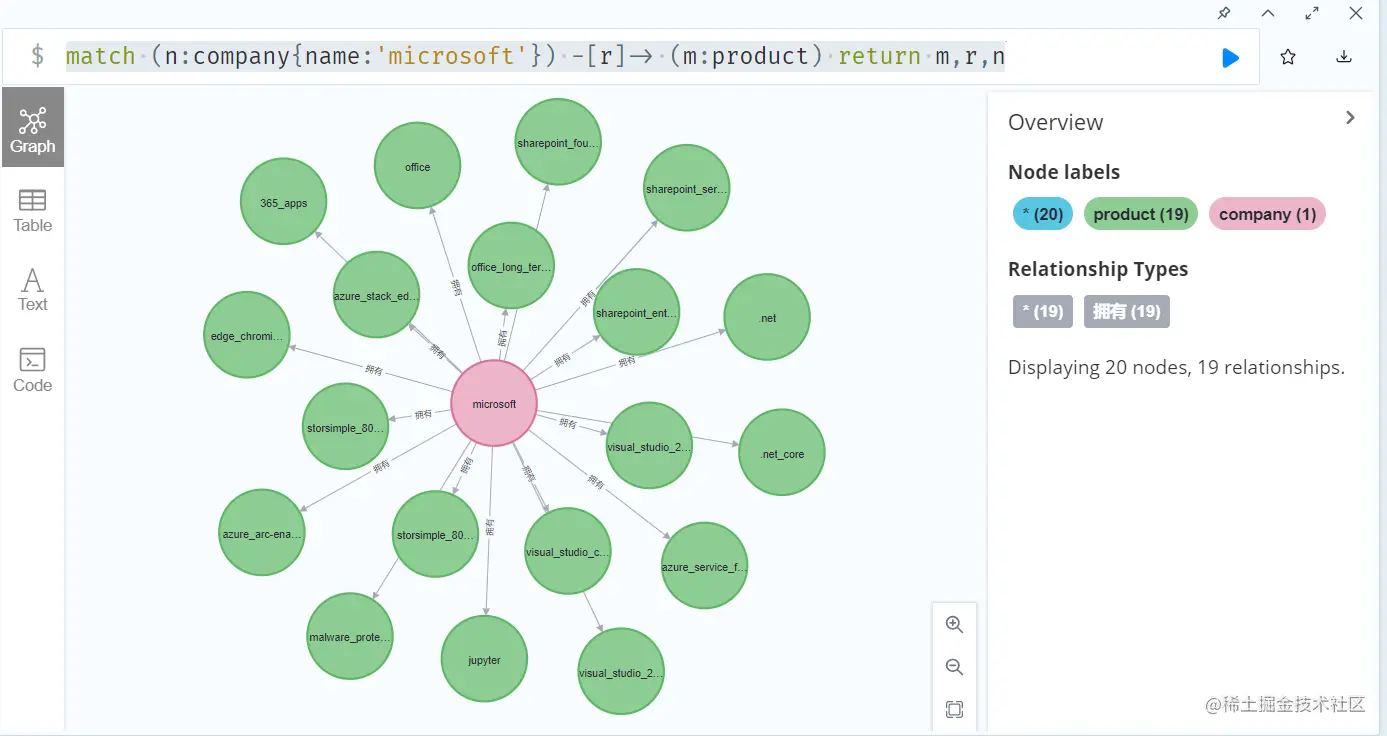
Task: Save query to favorites with star icon
Action: pos(1288,57)
